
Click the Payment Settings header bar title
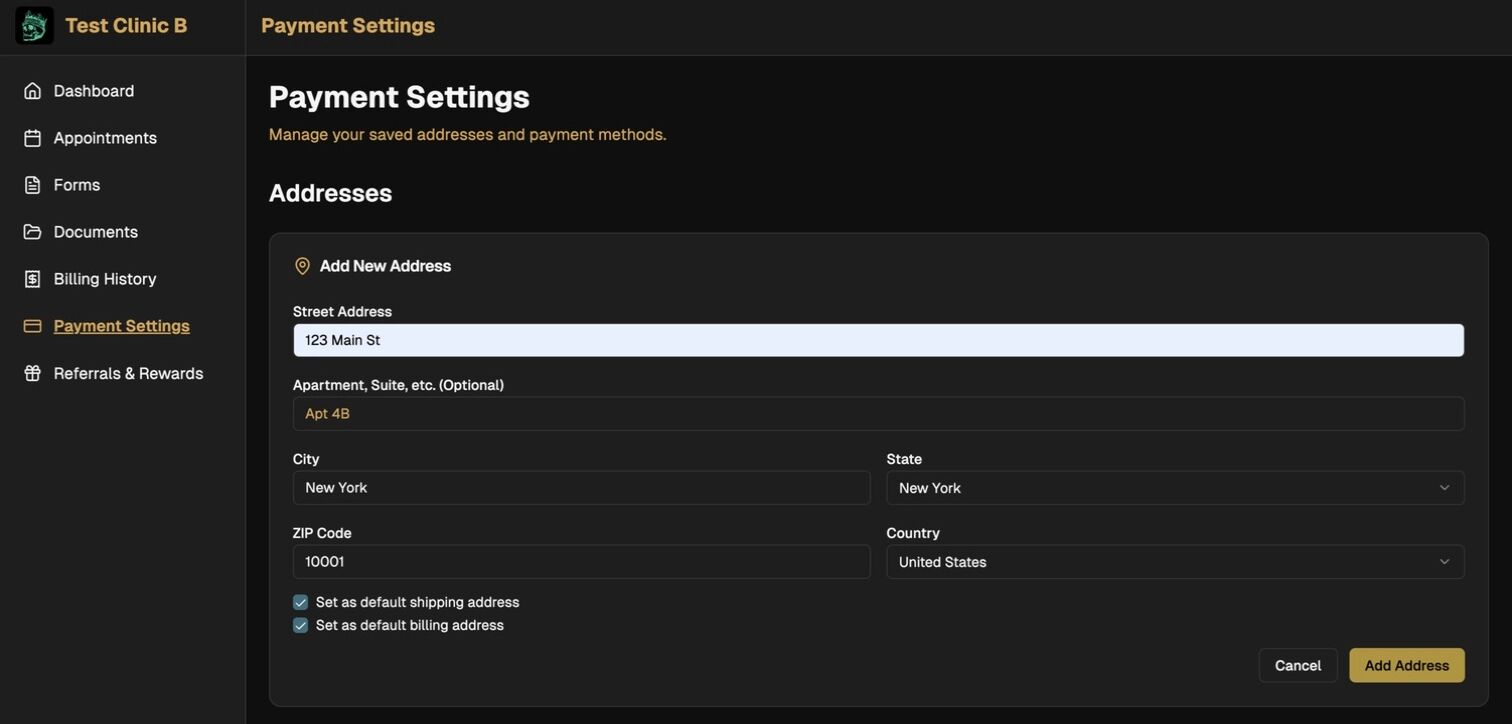[348, 26]
